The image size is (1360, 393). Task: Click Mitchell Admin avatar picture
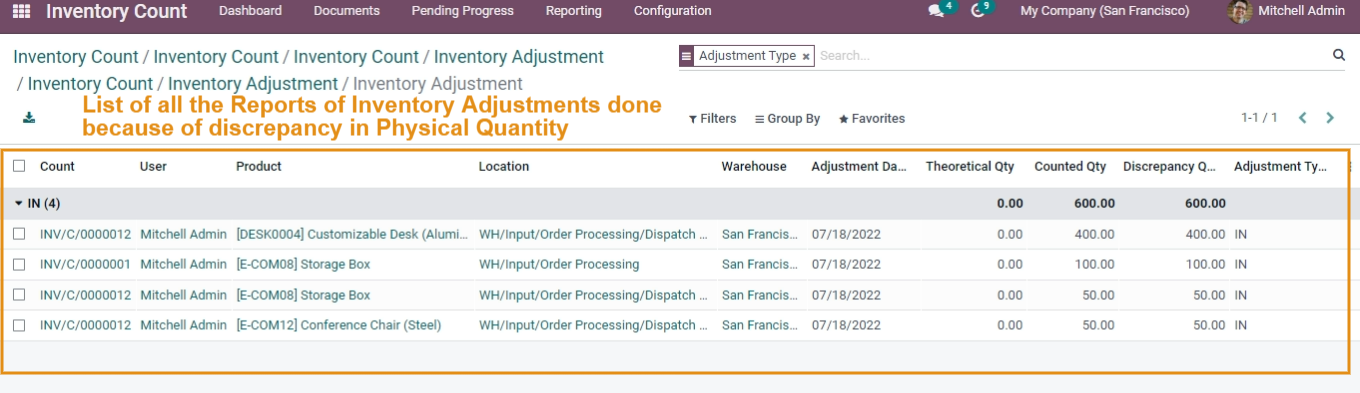1240,11
